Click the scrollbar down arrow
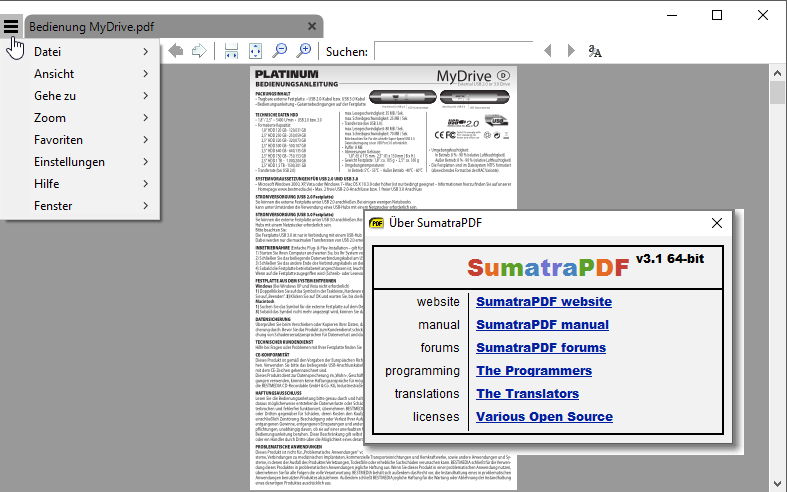The image size is (787, 492). click(x=777, y=484)
